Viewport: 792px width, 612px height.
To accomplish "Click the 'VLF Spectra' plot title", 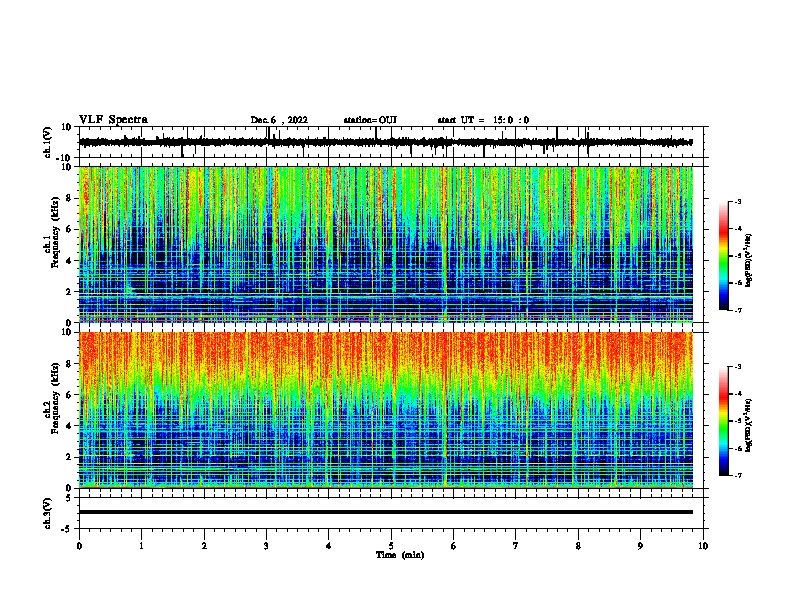I will 113,120.
